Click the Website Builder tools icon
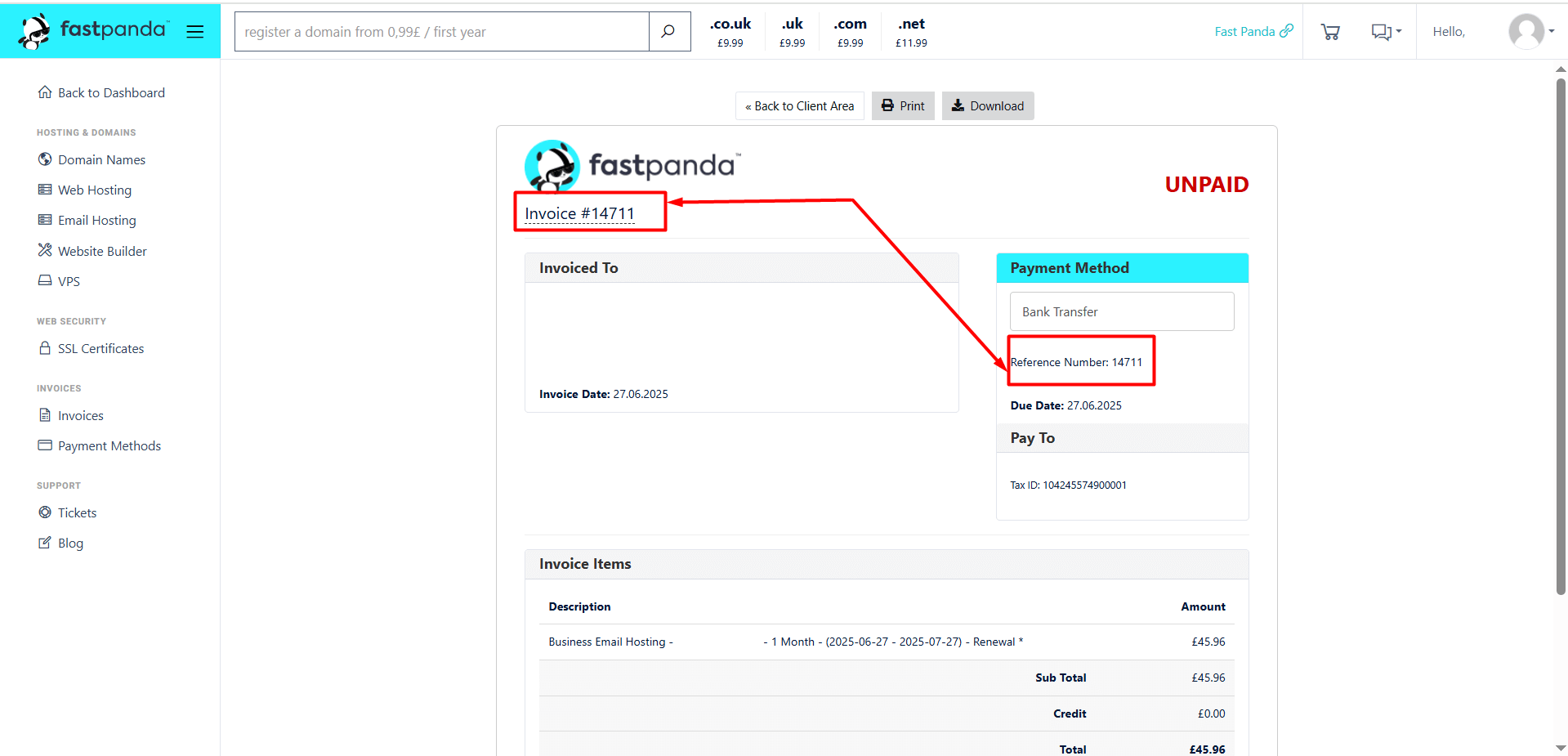This screenshot has width=1568, height=756. (45, 249)
